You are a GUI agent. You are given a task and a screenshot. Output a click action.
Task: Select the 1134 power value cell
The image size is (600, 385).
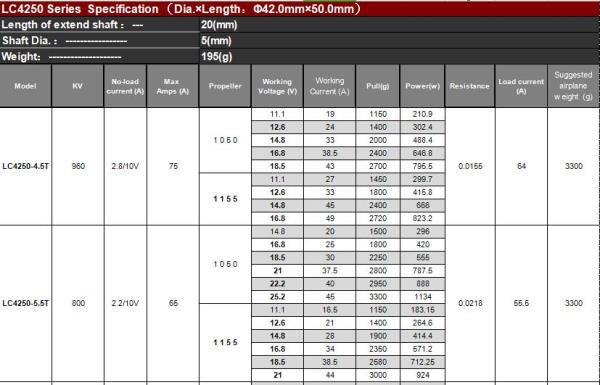click(422, 297)
